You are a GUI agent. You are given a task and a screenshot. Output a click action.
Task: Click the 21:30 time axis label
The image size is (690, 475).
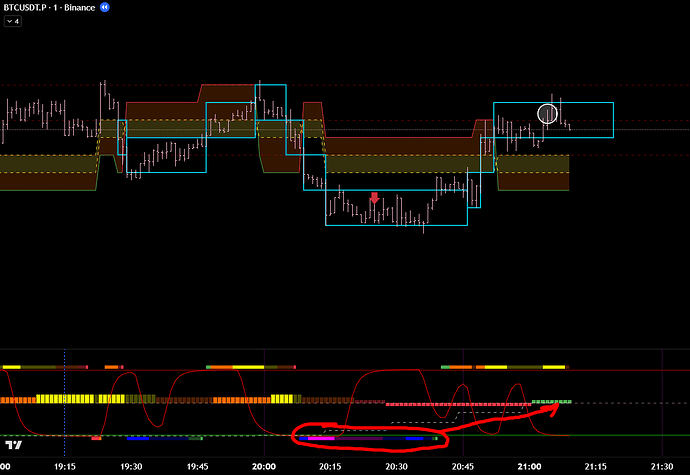tap(662, 466)
